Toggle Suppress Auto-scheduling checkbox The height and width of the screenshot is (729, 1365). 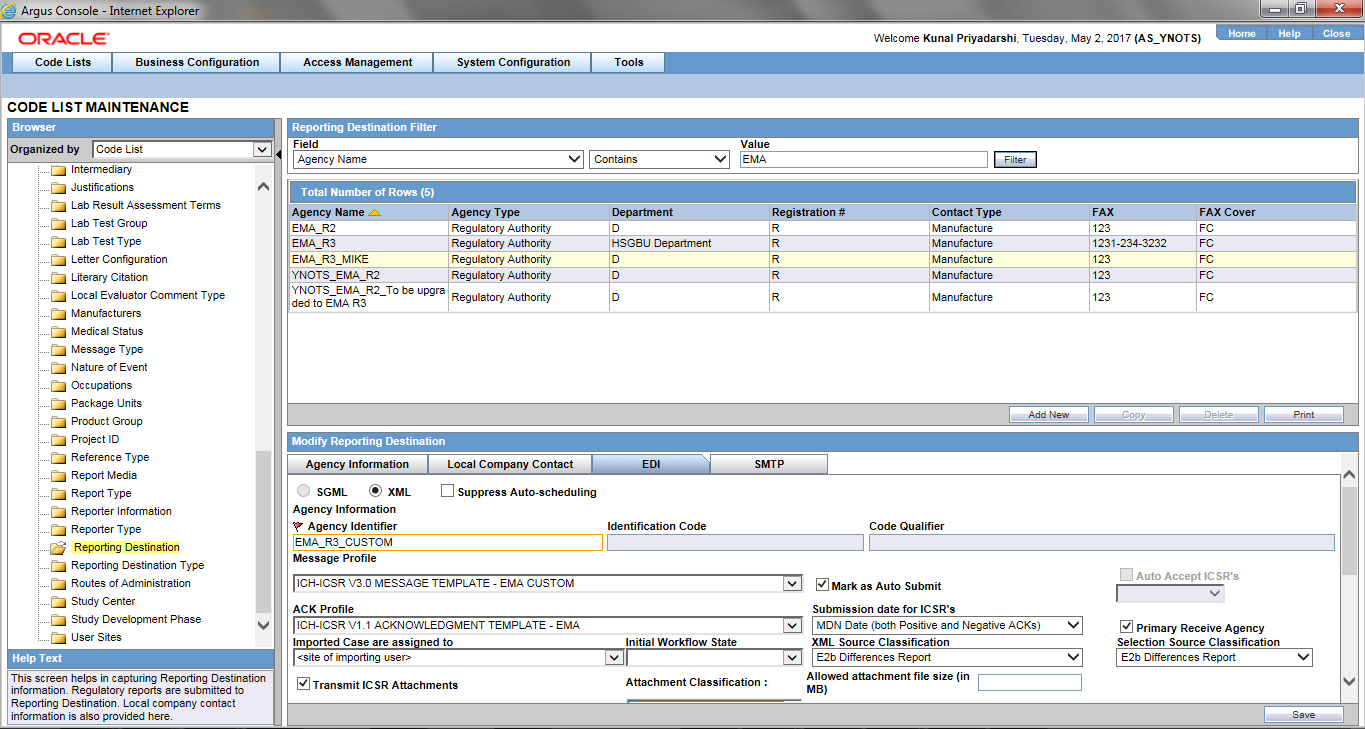coord(447,491)
